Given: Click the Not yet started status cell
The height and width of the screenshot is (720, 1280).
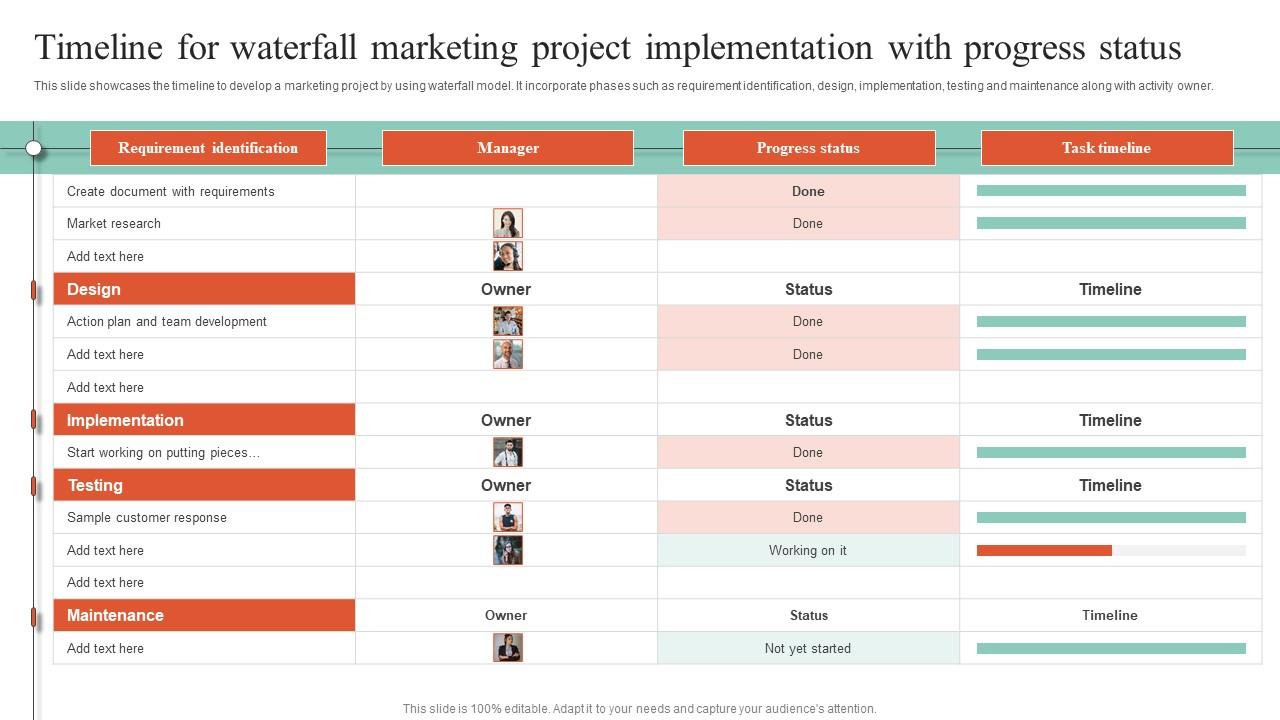Looking at the screenshot, I should 808,648.
